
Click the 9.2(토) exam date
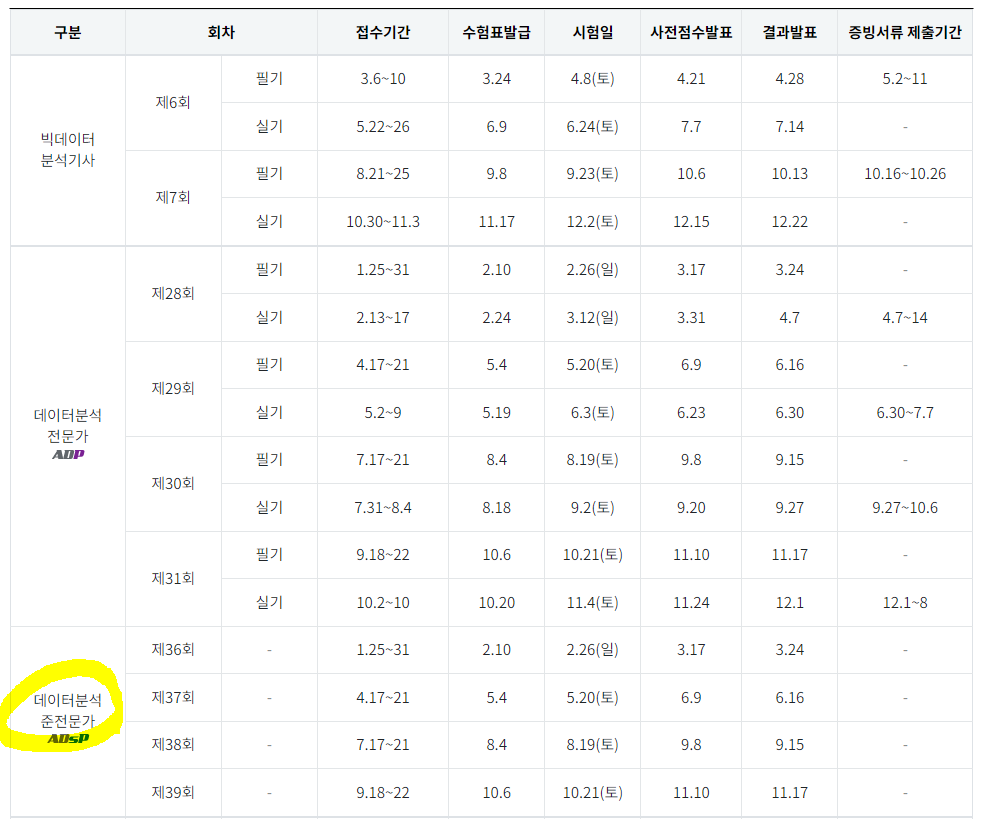click(x=592, y=507)
